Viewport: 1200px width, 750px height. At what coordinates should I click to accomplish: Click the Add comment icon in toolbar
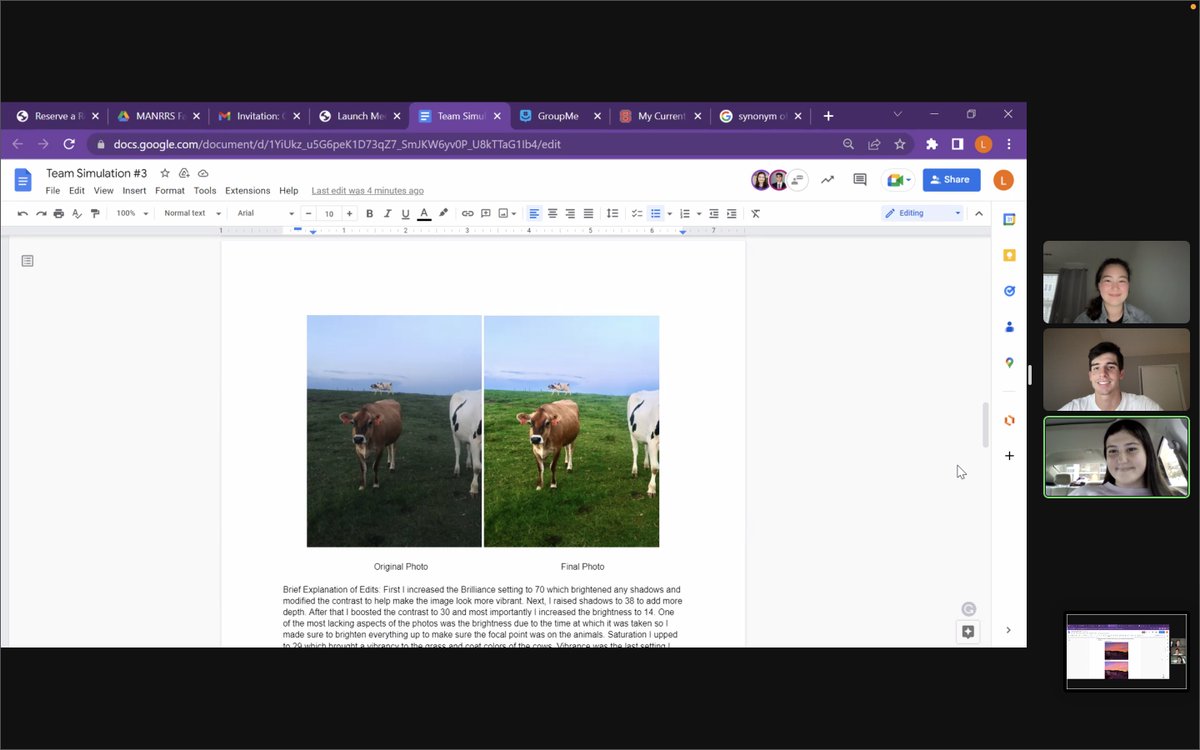pyautogui.click(x=485, y=213)
